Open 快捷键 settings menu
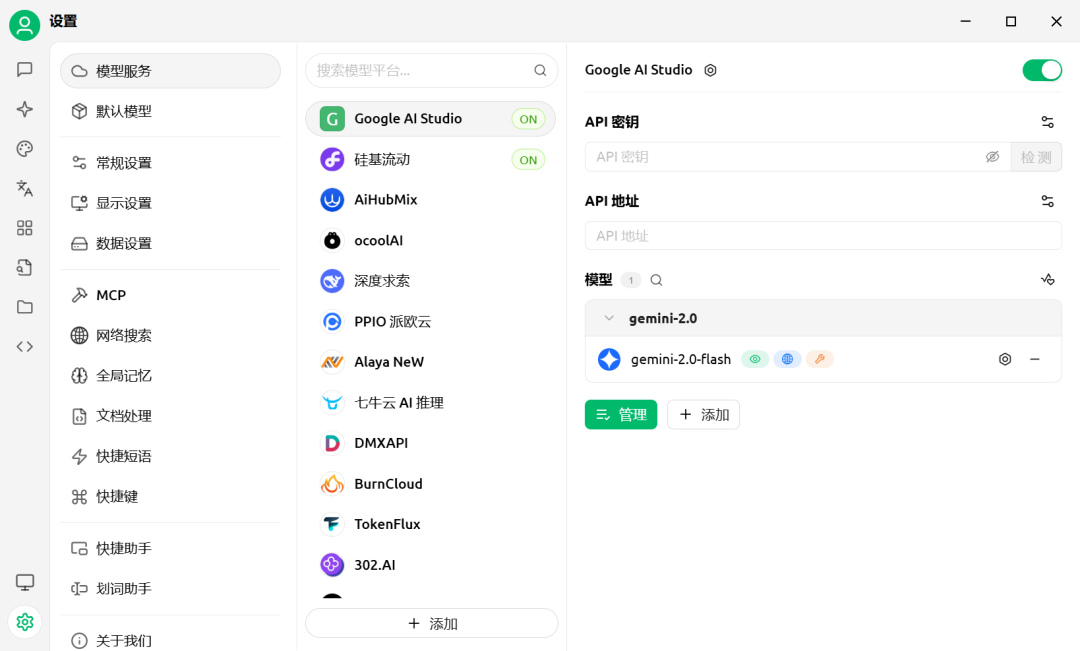This screenshot has width=1080, height=651. pos(170,497)
